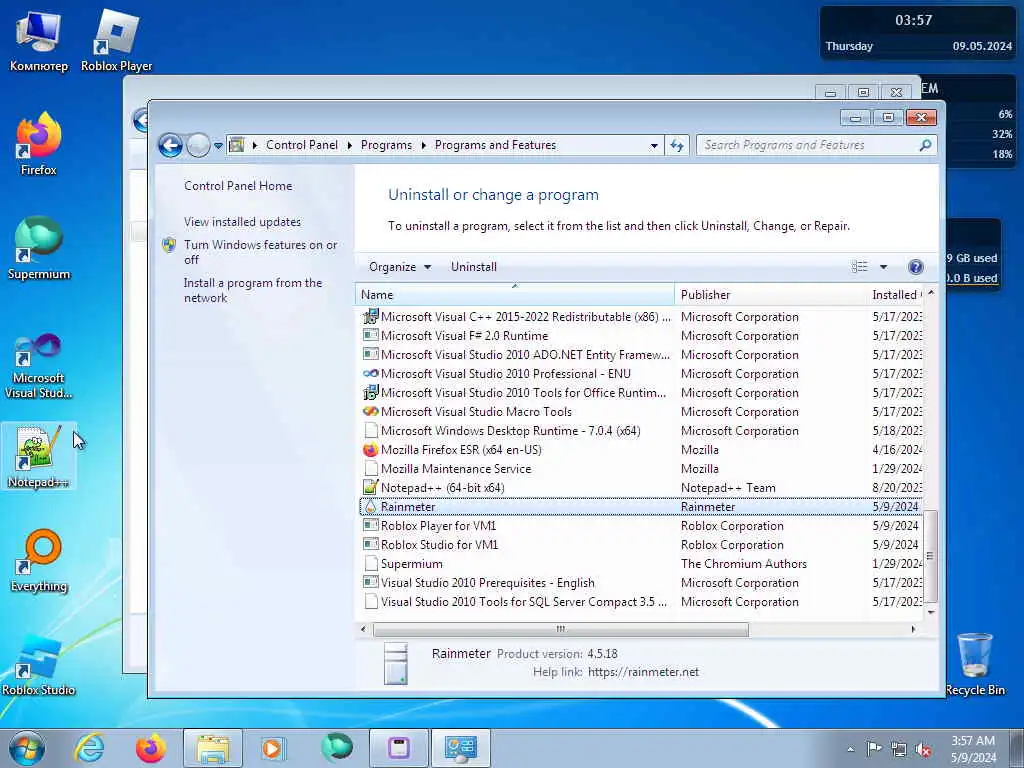Select Mozilla Firefox ESR entry
This screenshot has width=1024, height=768.
click(640, 449)
